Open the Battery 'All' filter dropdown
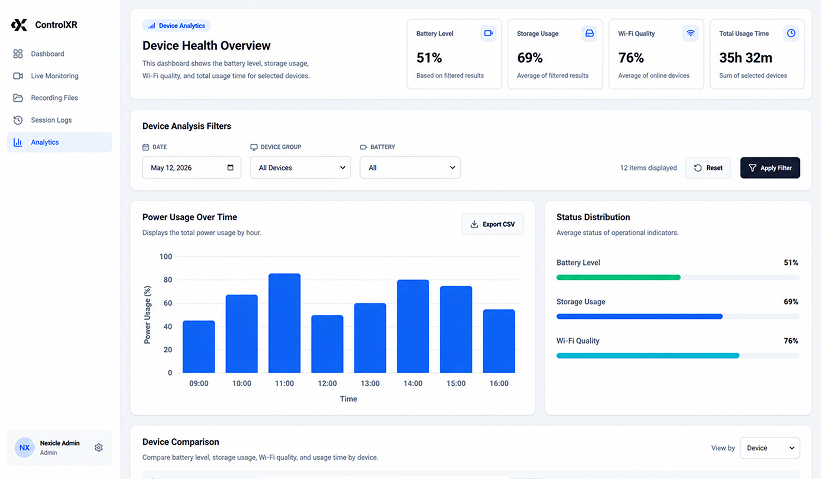The height and width of the screenshot is (479, 821). tap(410, 168)
